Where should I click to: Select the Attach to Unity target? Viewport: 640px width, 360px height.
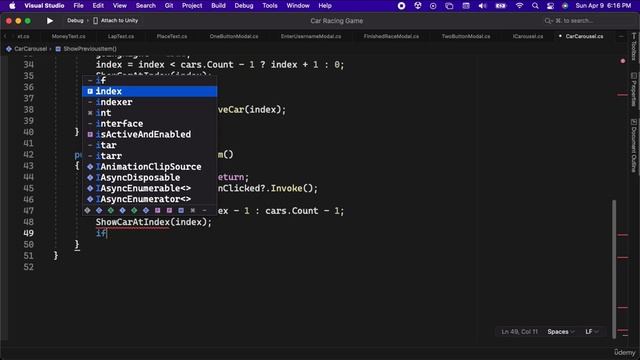click(116, 20)
